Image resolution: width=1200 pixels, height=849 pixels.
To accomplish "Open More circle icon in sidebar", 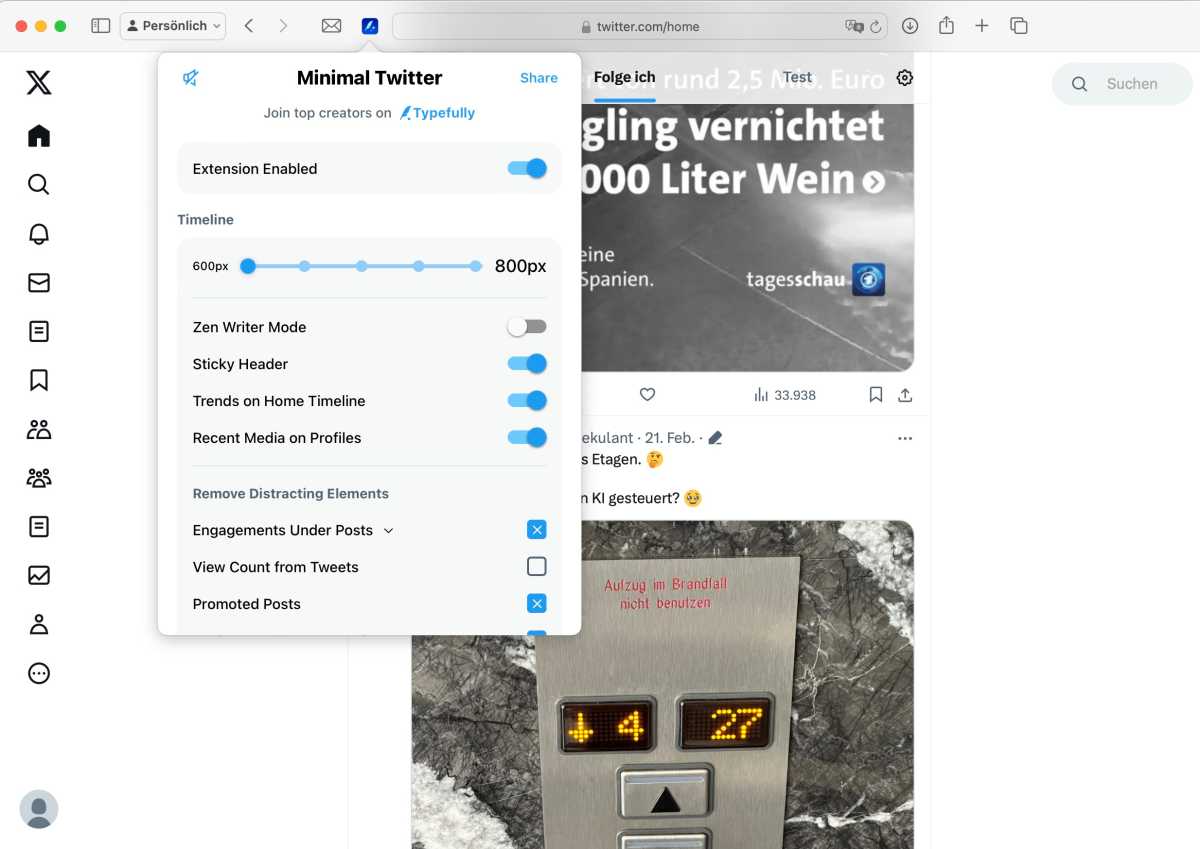I will coord(39,673).
